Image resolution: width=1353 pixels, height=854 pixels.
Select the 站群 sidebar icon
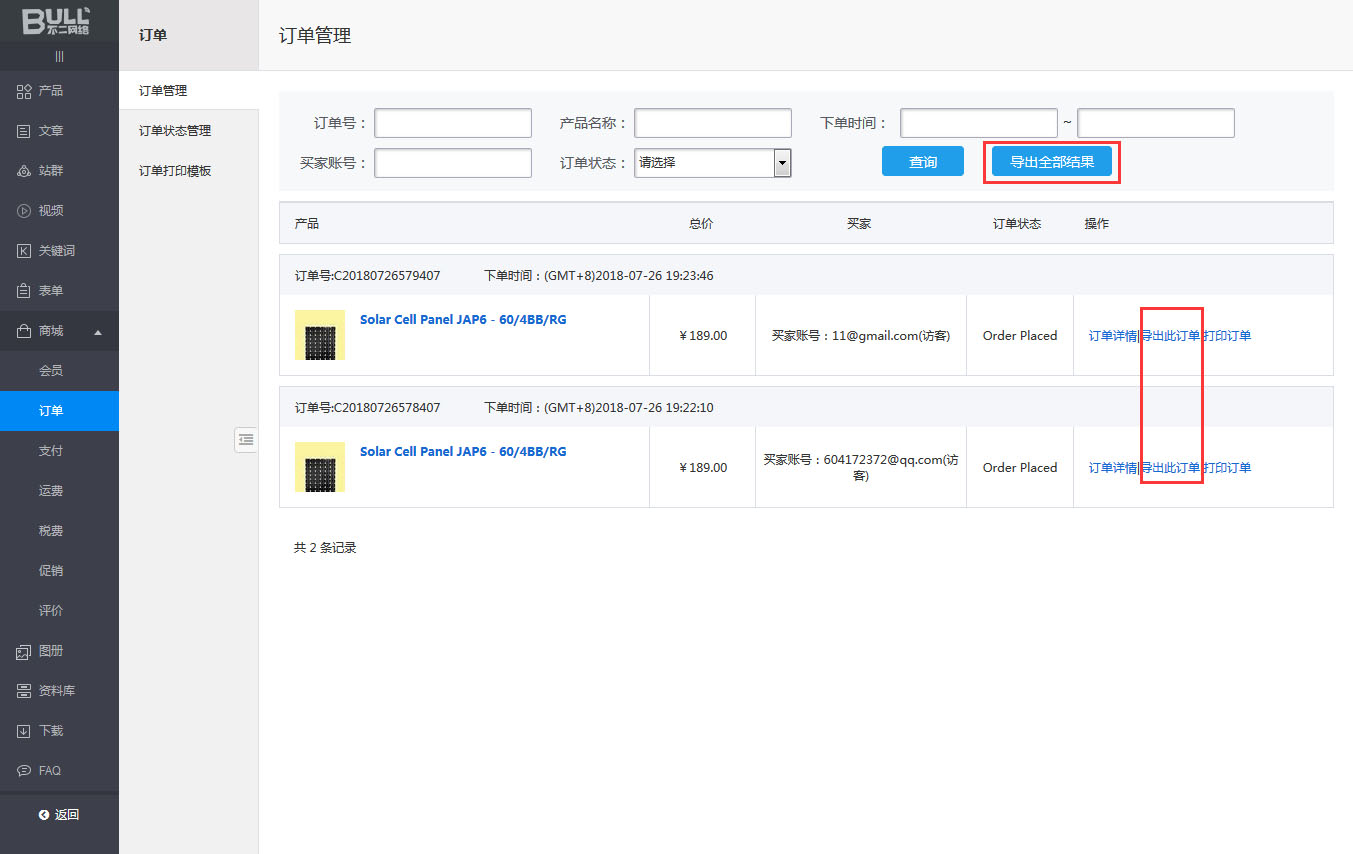[x=24, y=171]
